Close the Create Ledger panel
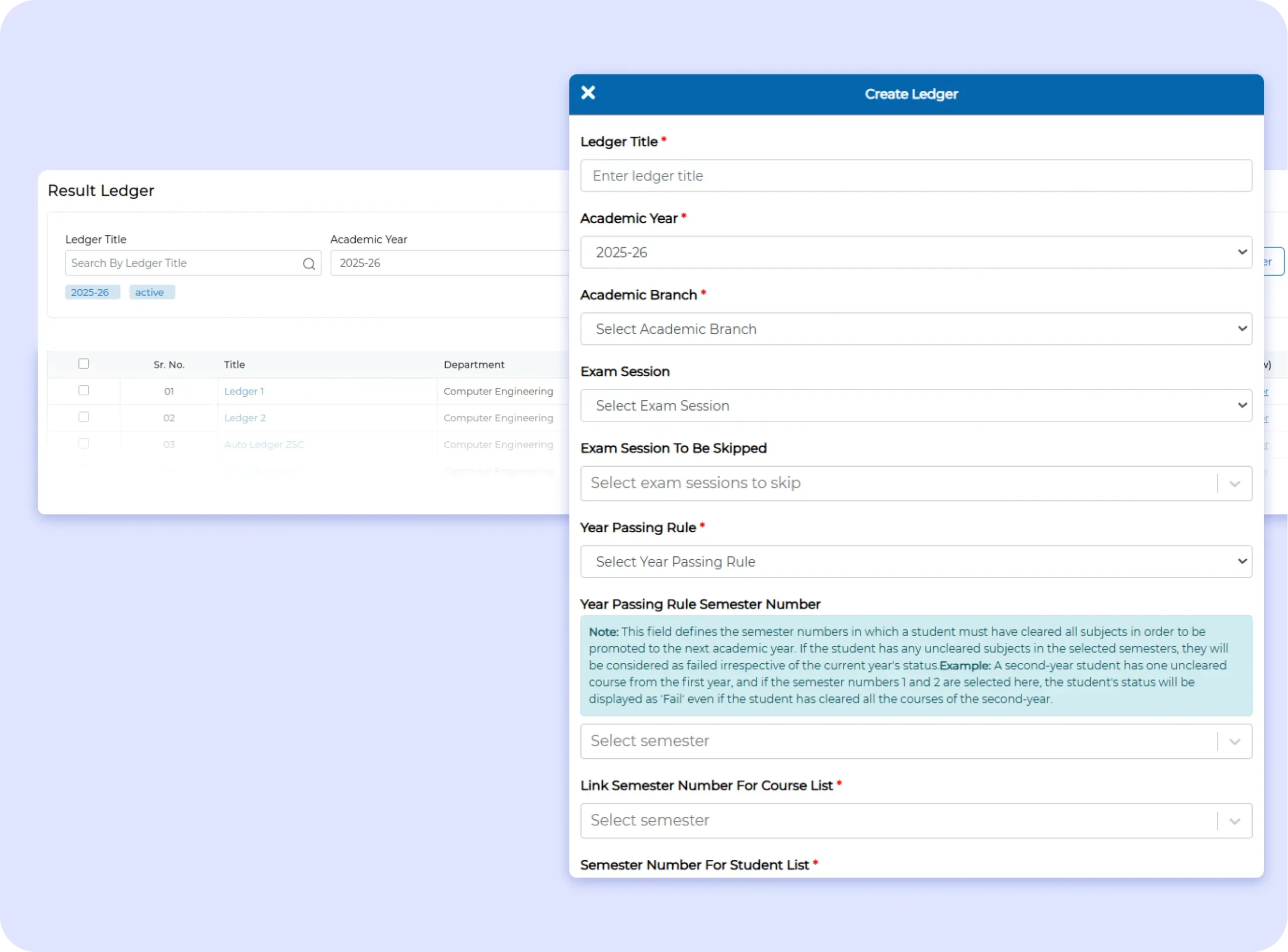Viewport: 1288px width, 952px height. pos(588,93)
